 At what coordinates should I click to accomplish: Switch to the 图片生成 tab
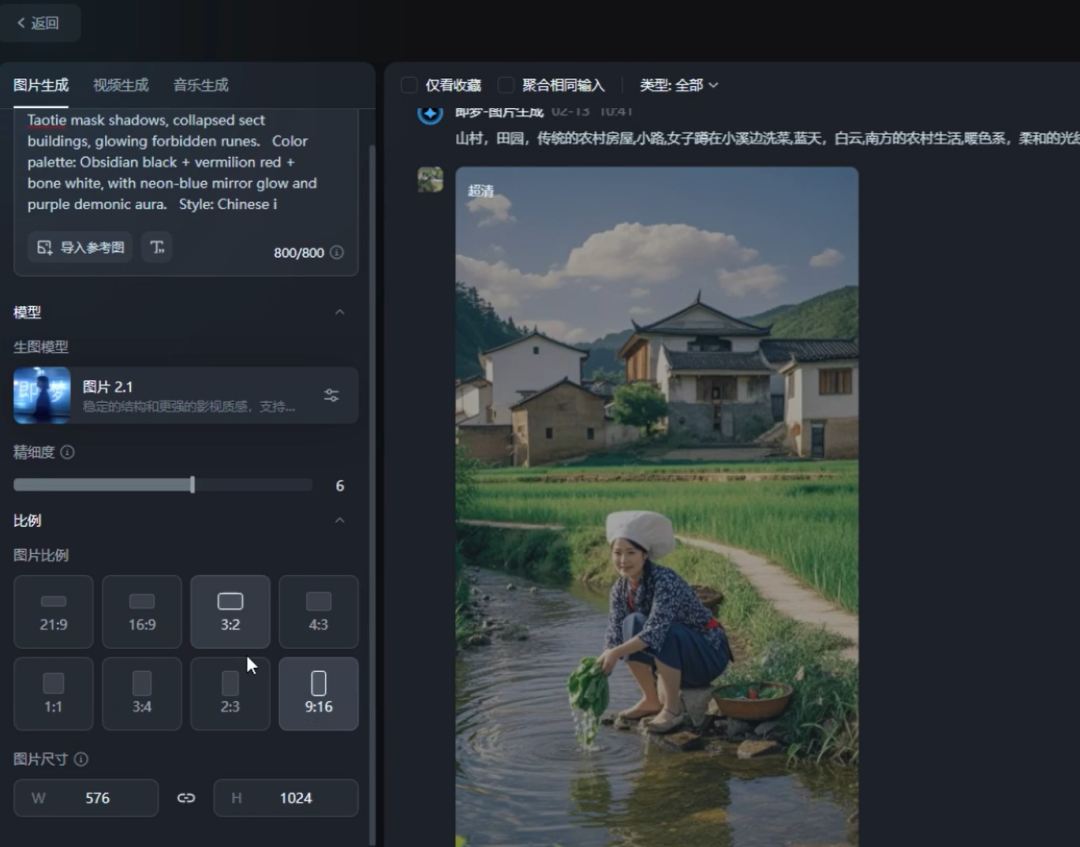[41, 85]
